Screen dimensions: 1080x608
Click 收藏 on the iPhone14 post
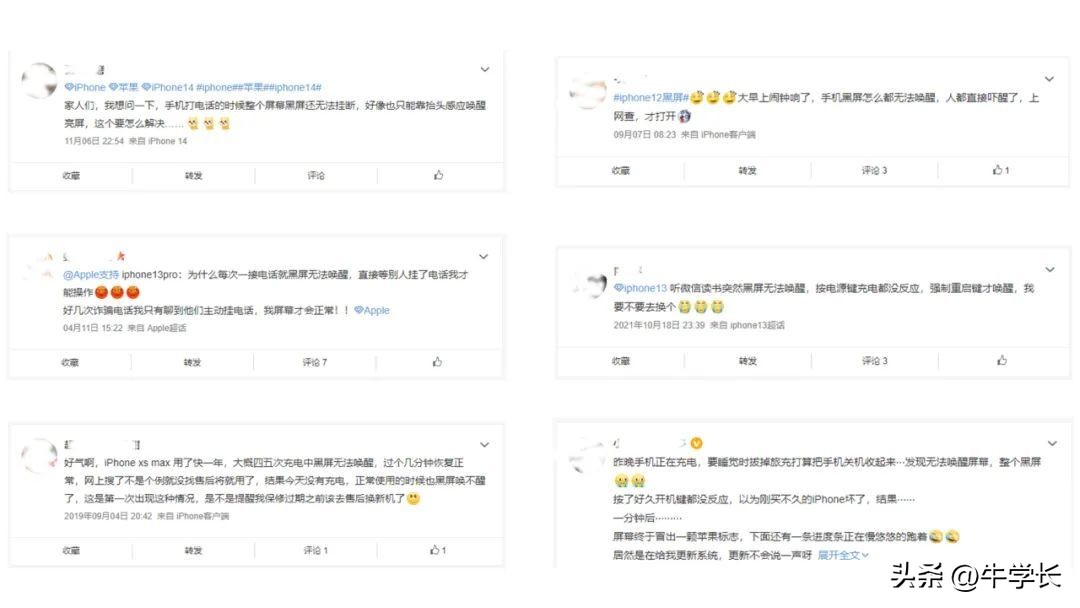click(71, 176)
